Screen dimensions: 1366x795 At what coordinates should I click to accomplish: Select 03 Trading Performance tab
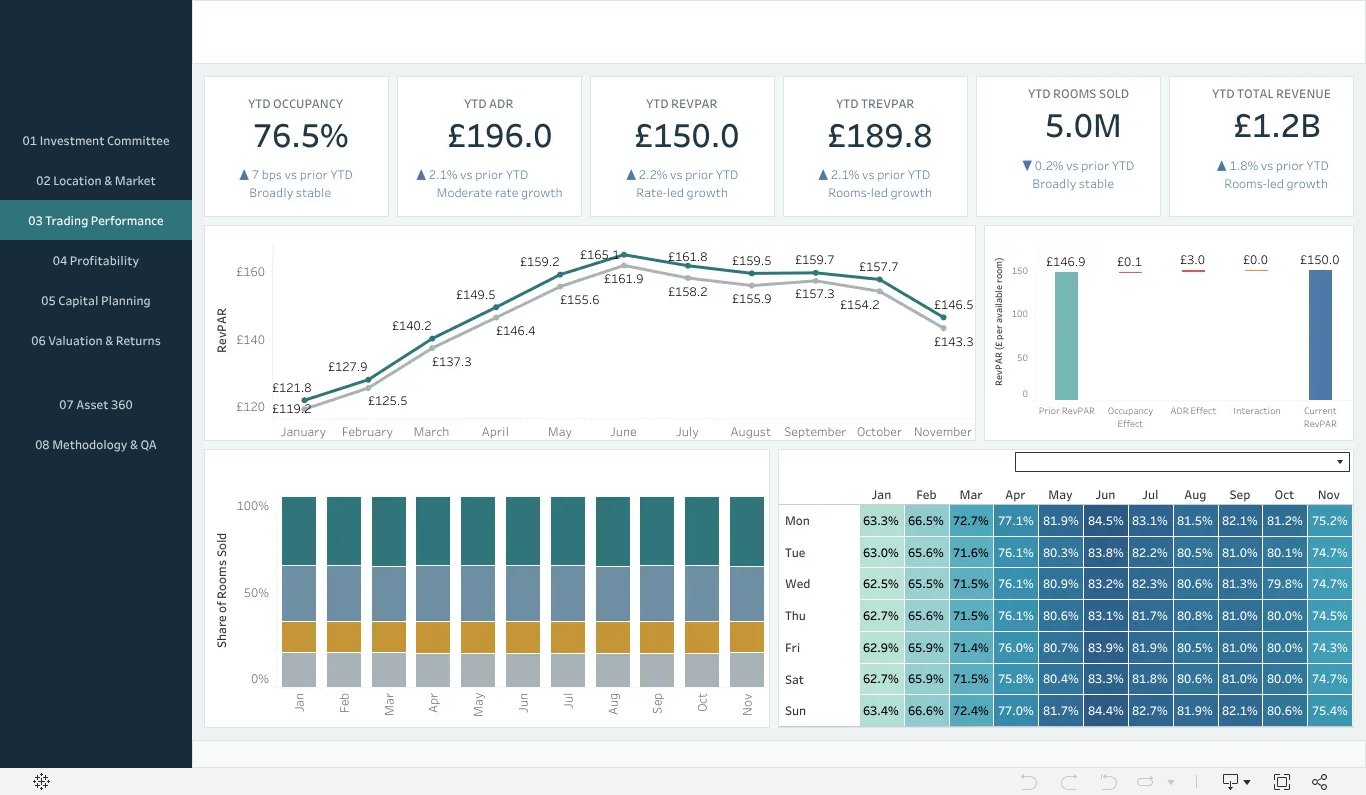coord(96,221)
